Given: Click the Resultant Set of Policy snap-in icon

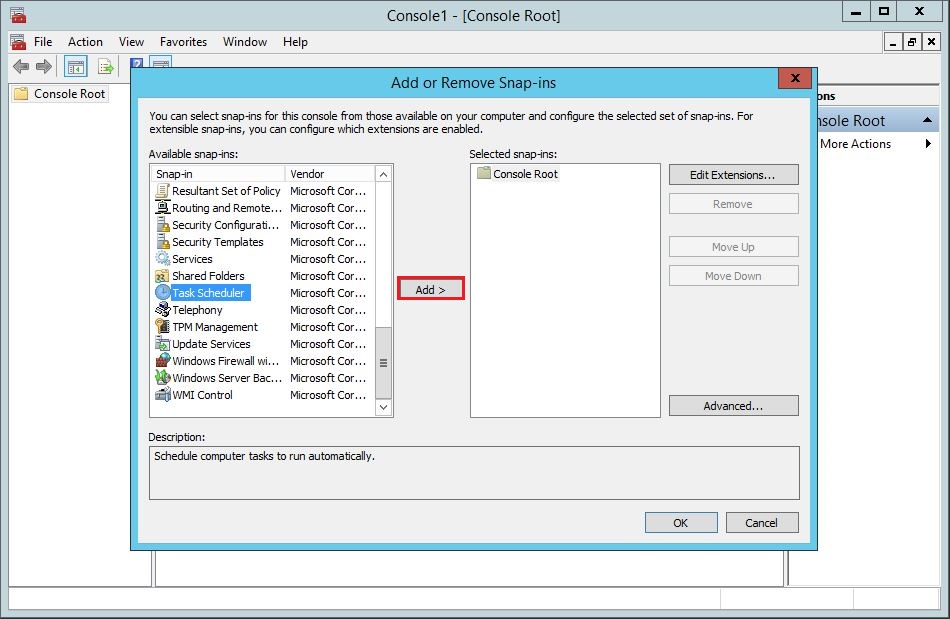Looking at the screenshot, I should [x=162, y=191].
